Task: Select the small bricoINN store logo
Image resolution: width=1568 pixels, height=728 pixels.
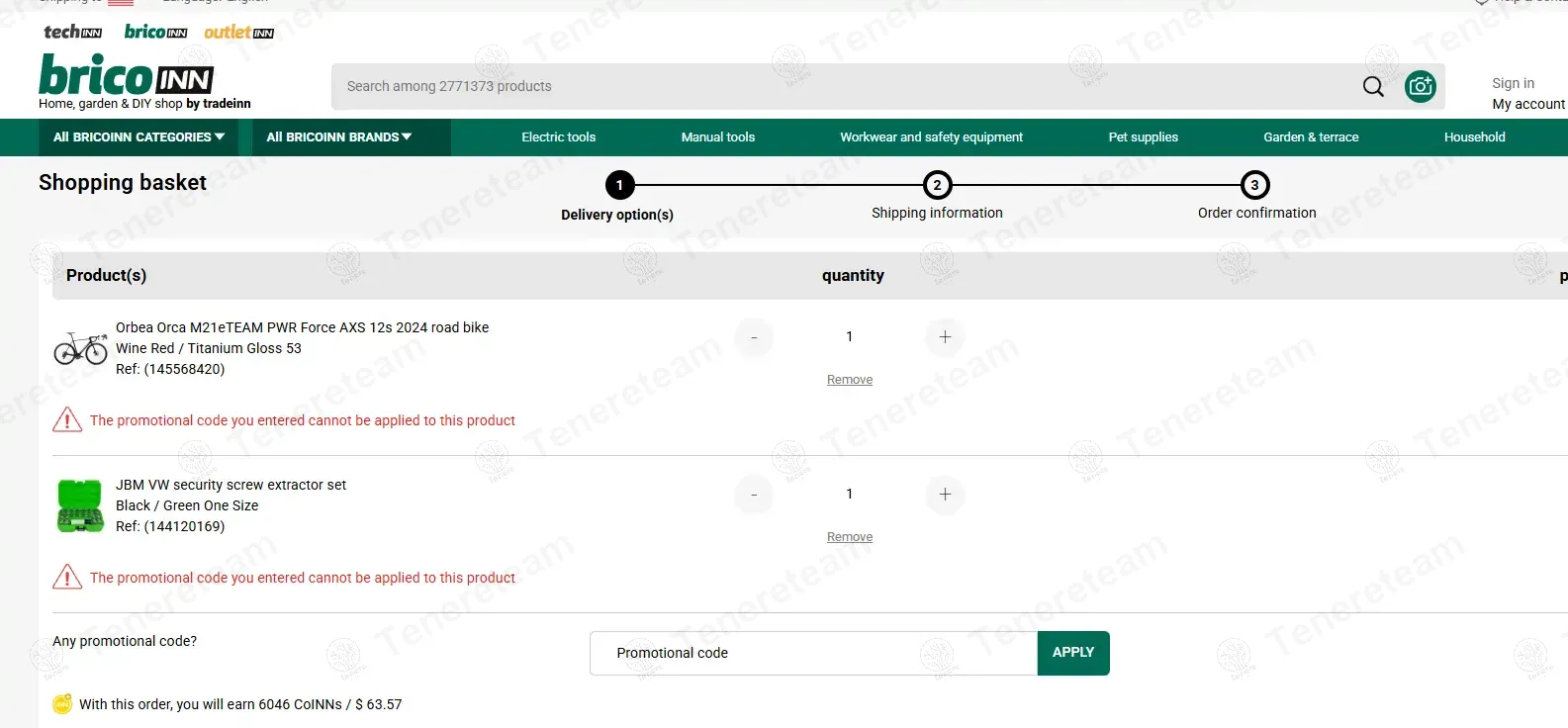Action: click(155, 32)
